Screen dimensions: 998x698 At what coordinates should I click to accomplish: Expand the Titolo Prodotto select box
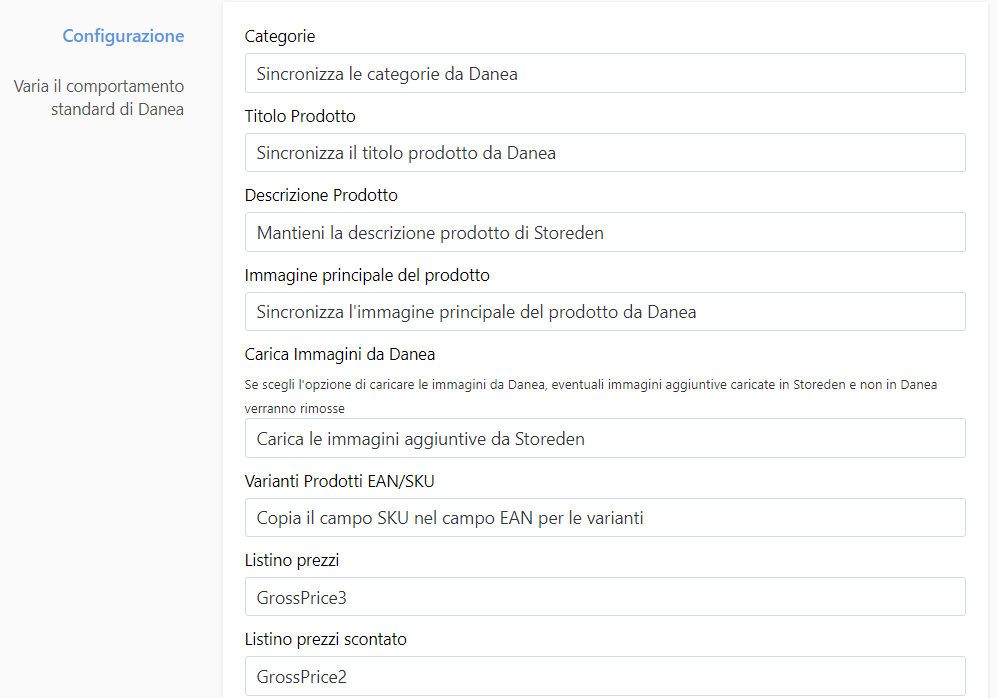coord(604,153)
